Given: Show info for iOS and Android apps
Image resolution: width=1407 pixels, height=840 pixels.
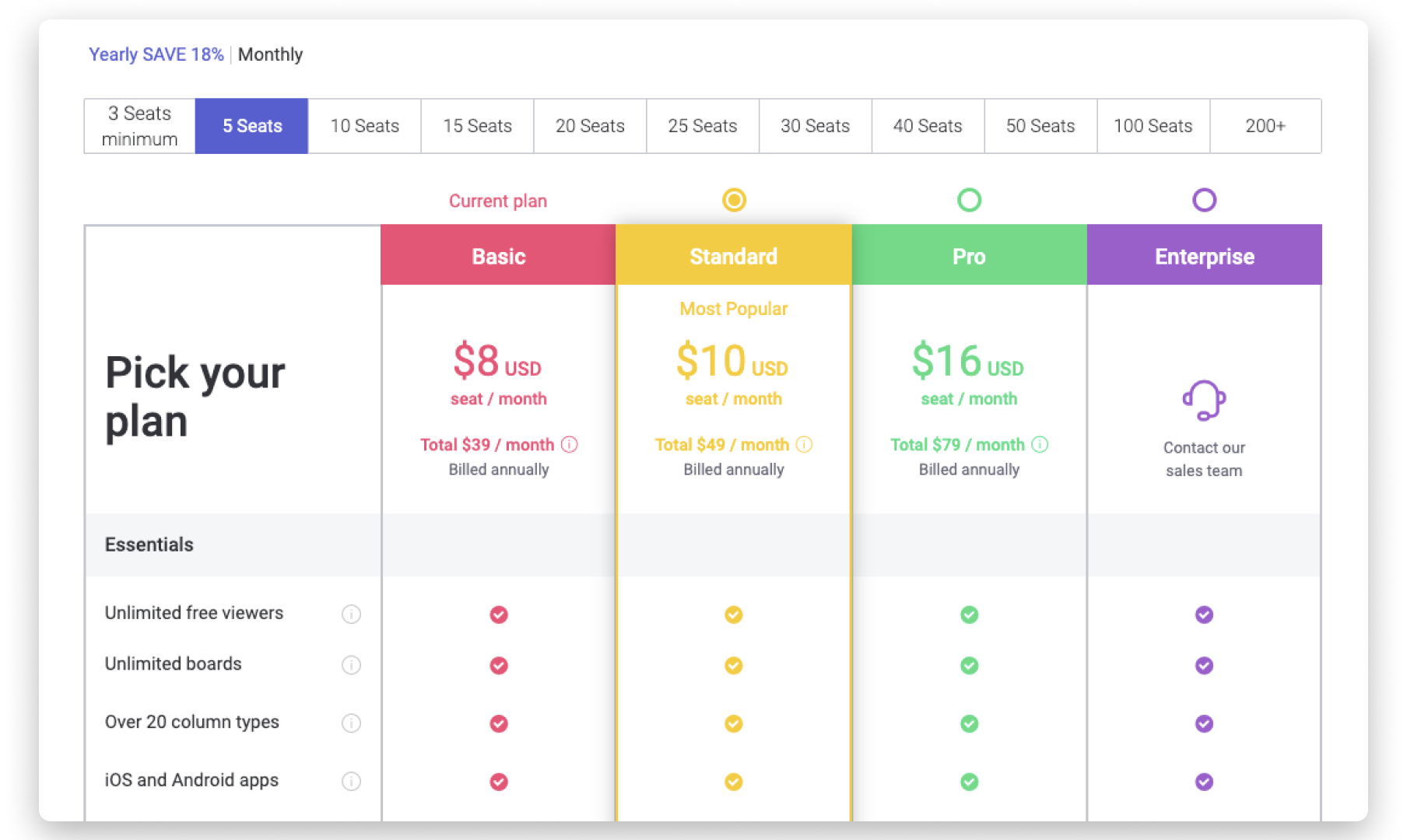Looking at the screenshot, I should pyautogui.click(x=351, y=781).
